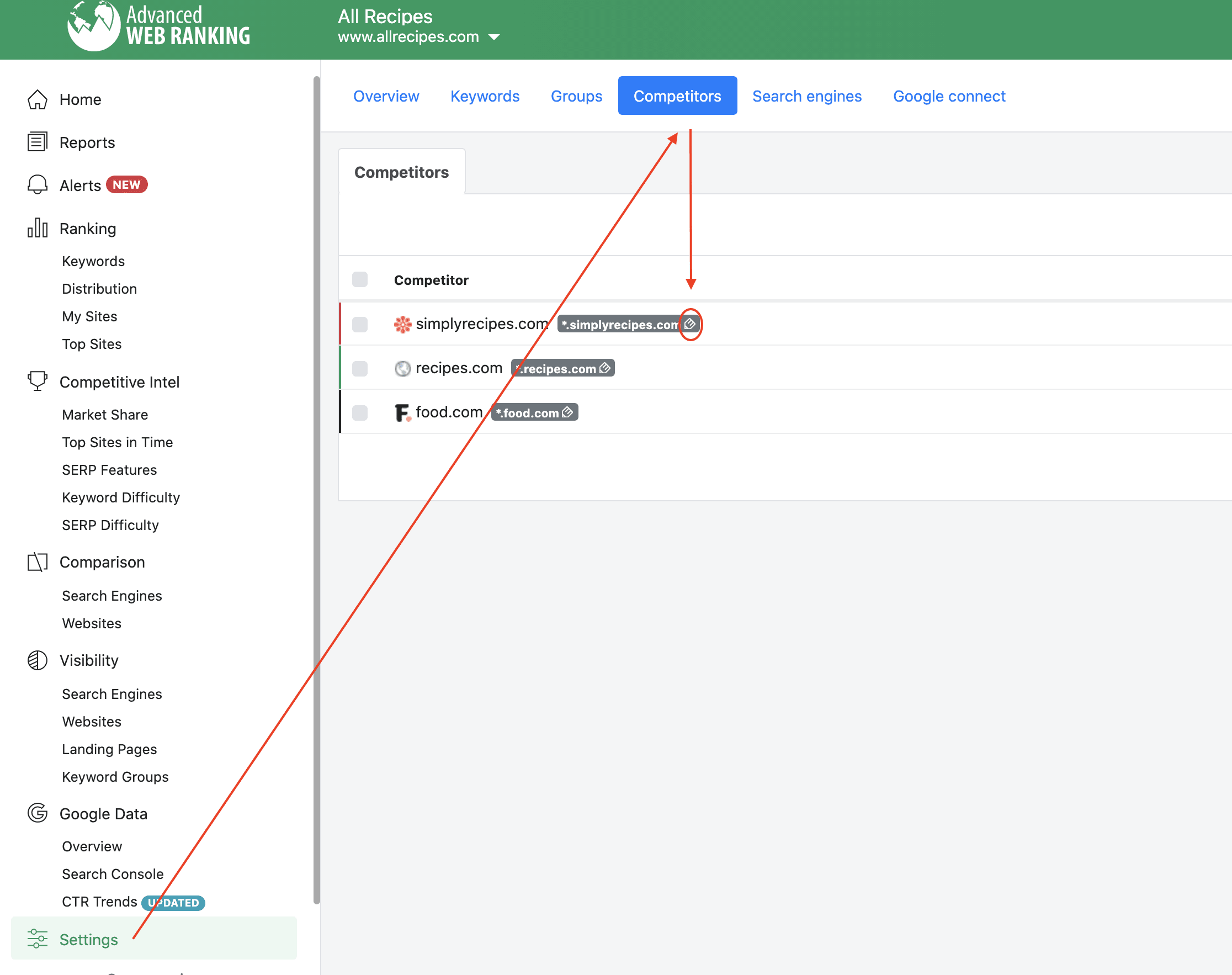Click the Settings sliders icon
The width and height of the screenshot is (1232, 975).
click(x=38, y=939)
